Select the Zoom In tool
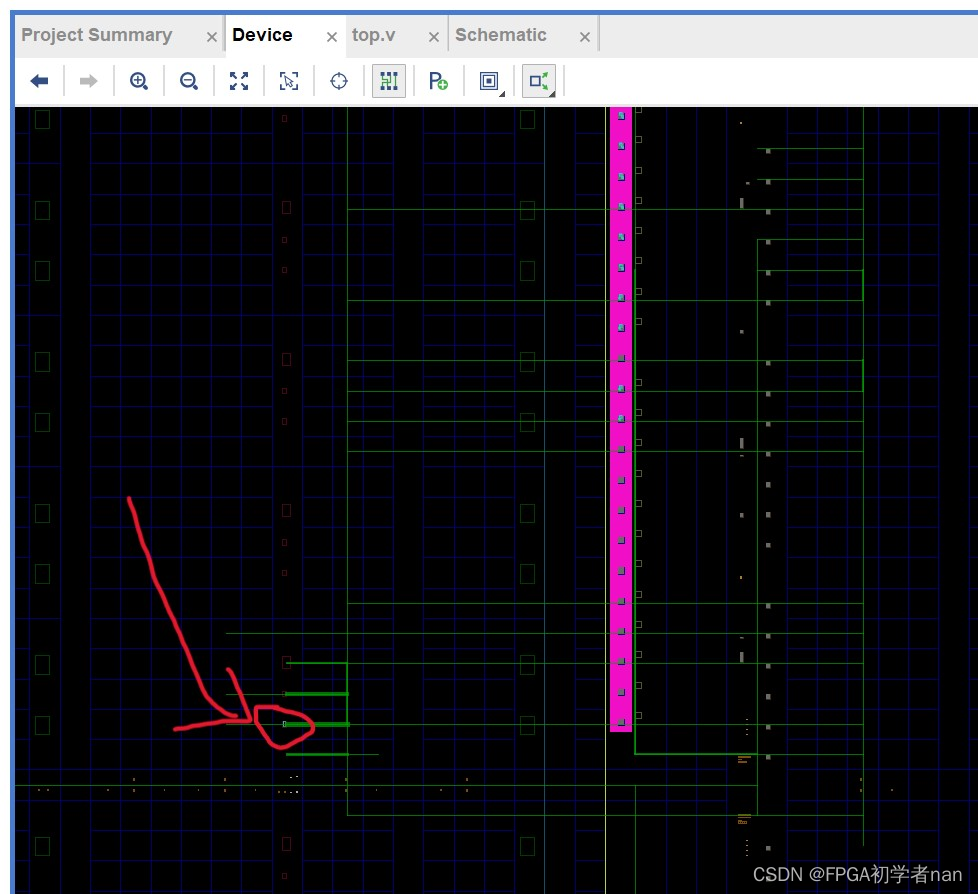The image size is (978, 894). point(138,81)
